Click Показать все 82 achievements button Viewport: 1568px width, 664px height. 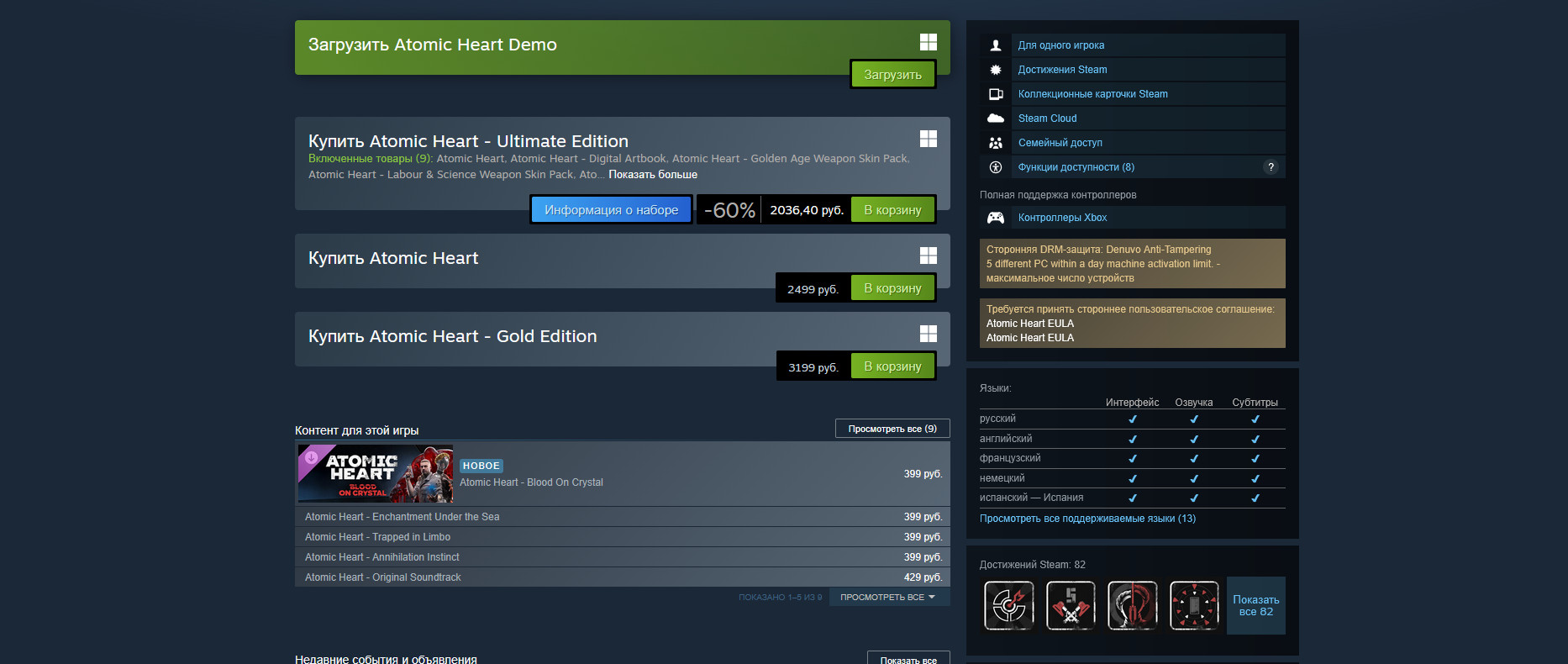(1255, 605)
